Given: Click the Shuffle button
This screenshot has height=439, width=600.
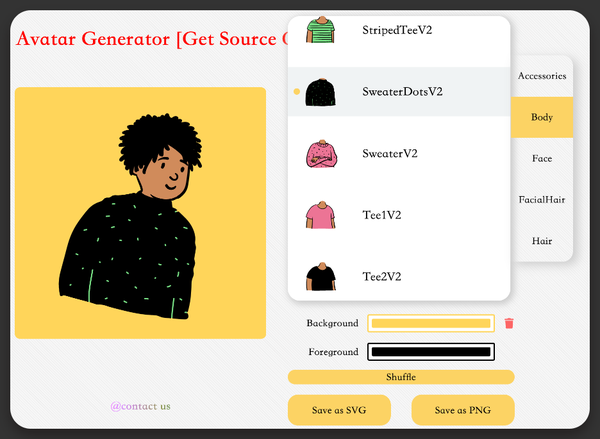Looking at the screenshot, I should (401, 377).
